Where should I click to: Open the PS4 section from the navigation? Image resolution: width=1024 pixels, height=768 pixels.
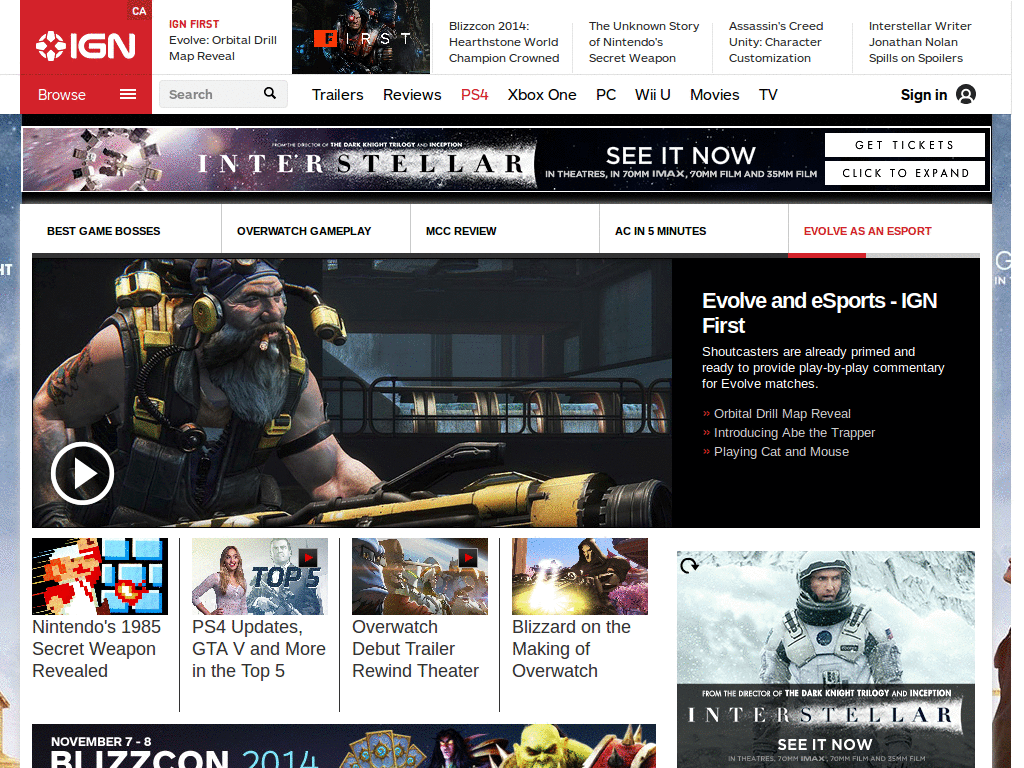tap(474, 94)
